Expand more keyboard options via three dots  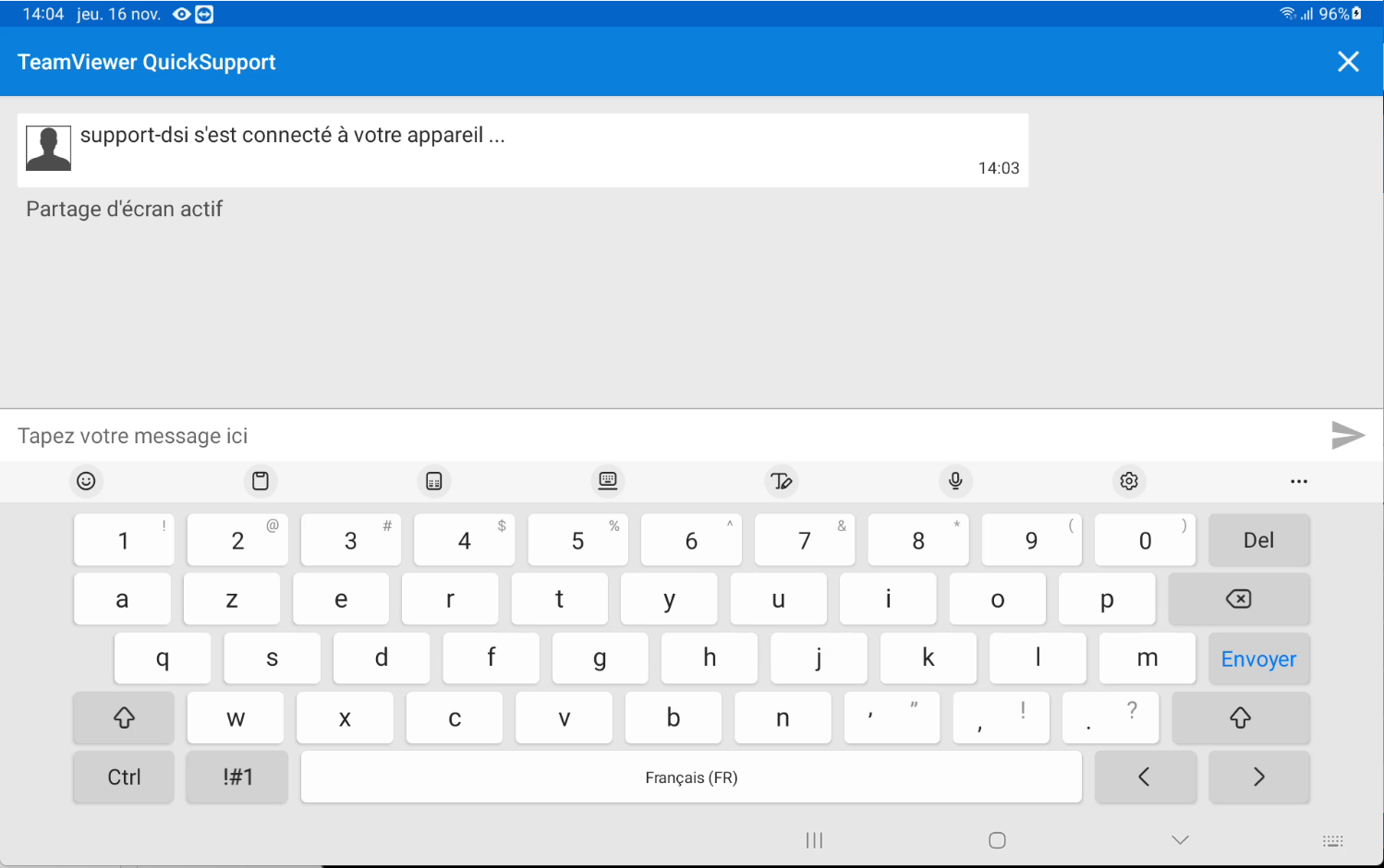(1298, 481)
